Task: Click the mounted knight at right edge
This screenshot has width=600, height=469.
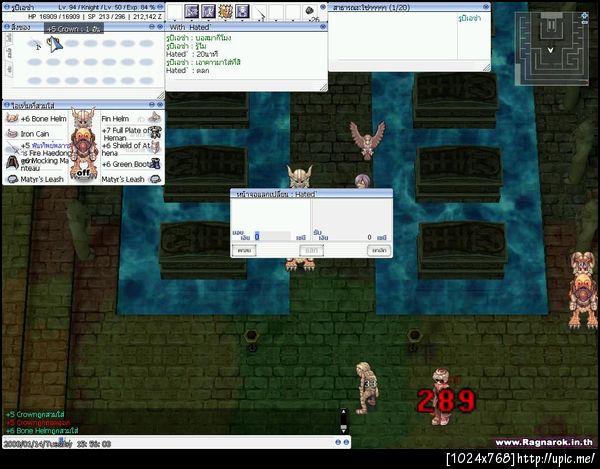Action: (584, 290)
